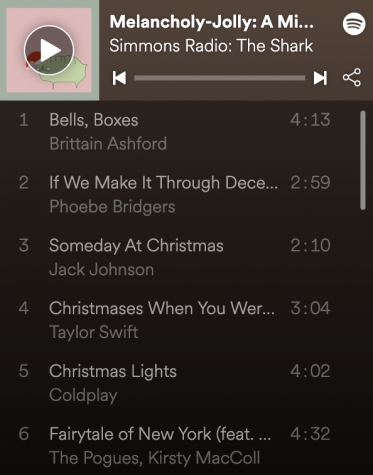Click the playback progress bar
Viewport: 373px width, 475px height.
pos(220,78)
